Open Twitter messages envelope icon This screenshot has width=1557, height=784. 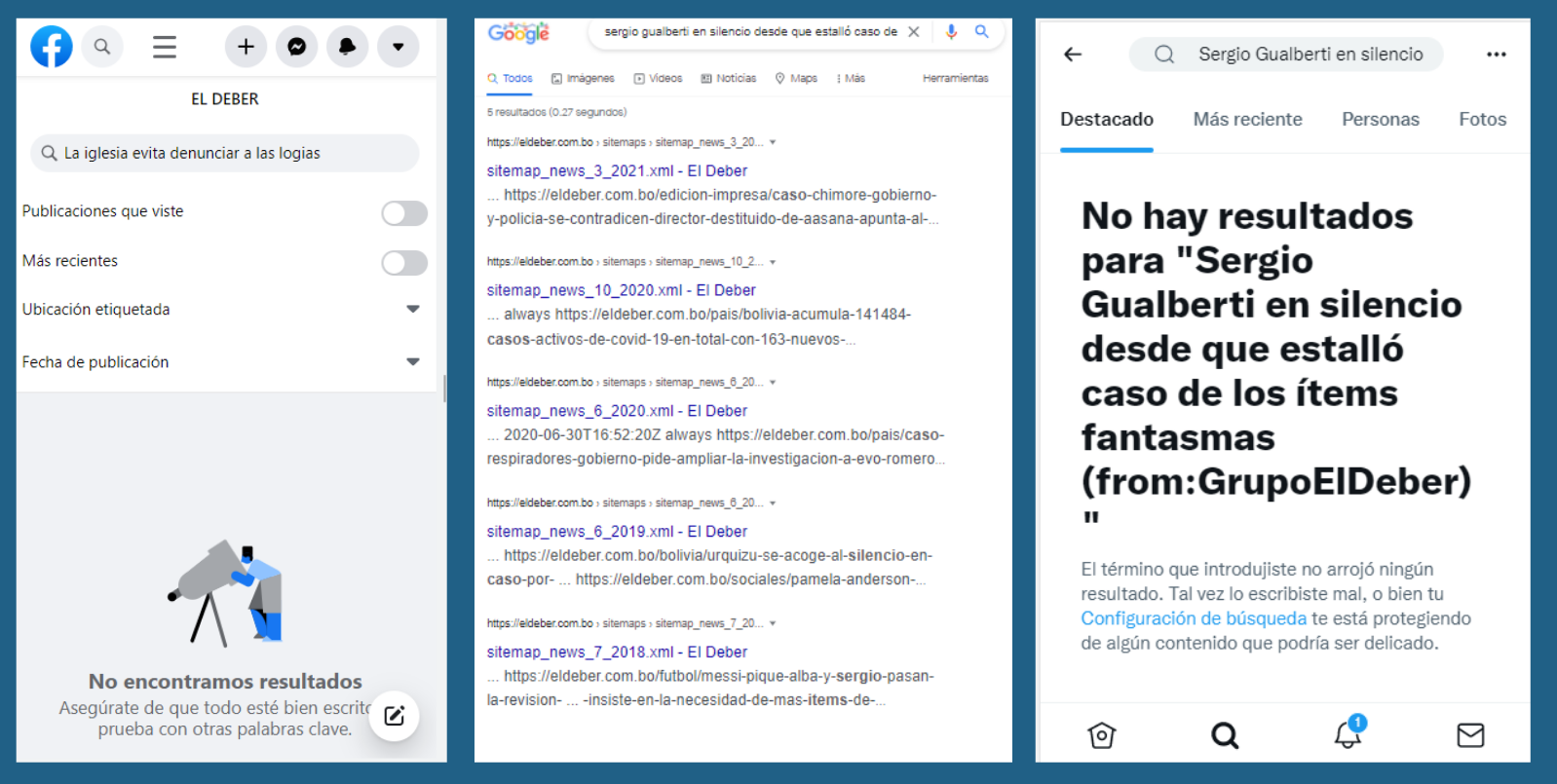click(x=1470, y=735)
